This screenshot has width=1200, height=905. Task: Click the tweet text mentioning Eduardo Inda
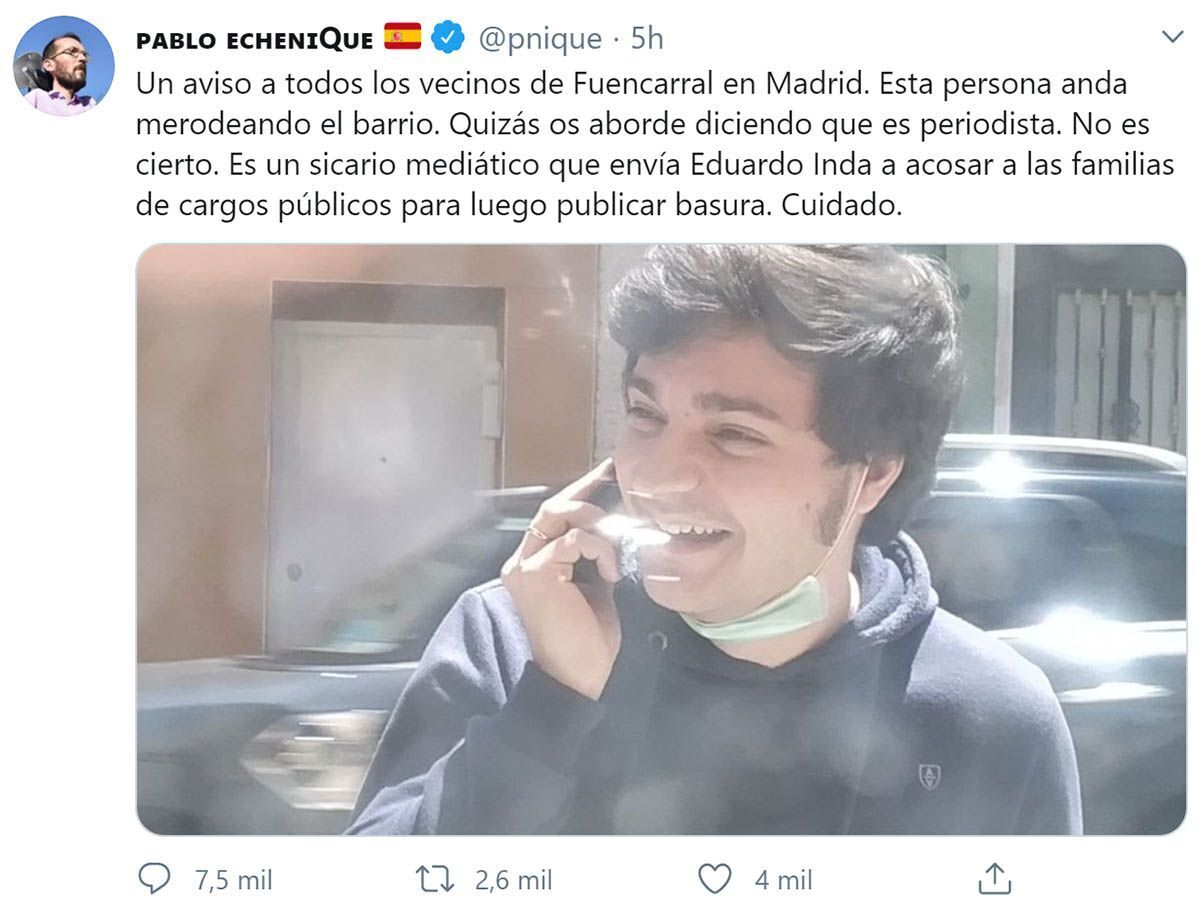coord(655,164)
